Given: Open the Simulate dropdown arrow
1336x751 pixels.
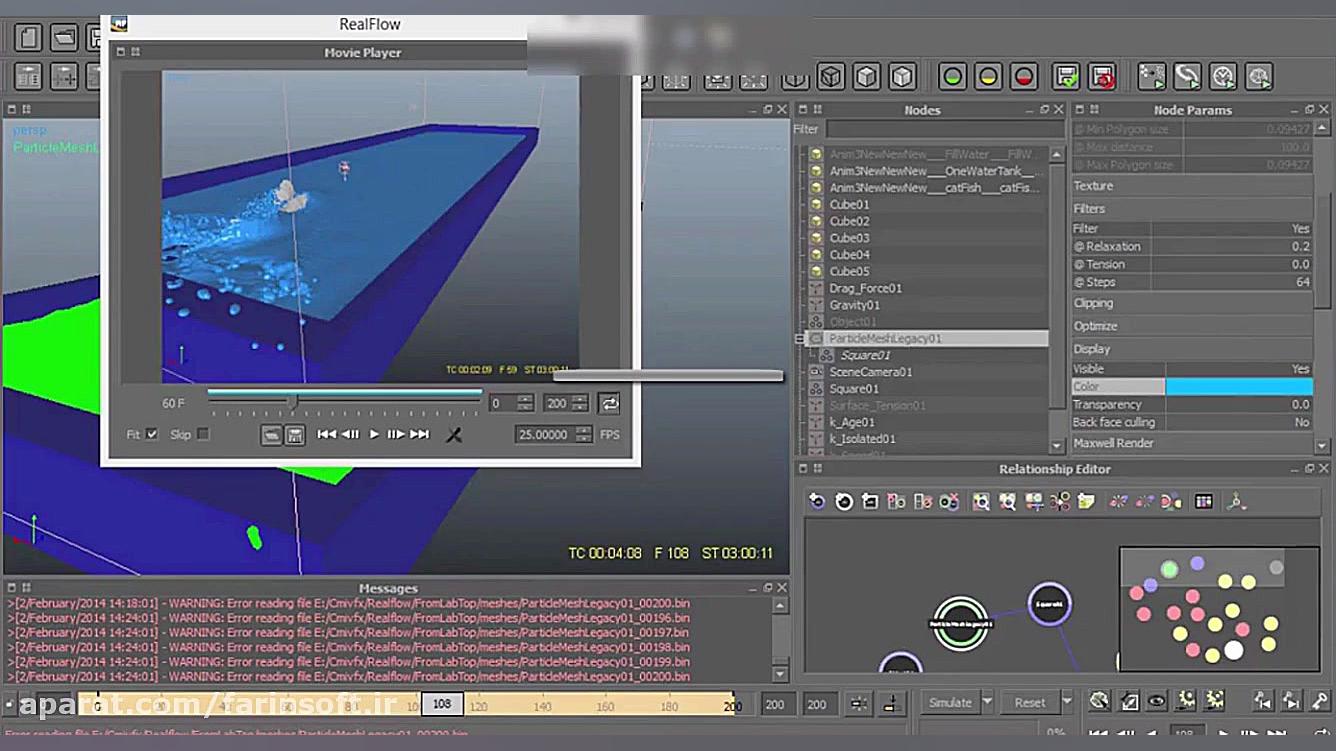Looking at the screenshot, I should click(x=987, y=702).
